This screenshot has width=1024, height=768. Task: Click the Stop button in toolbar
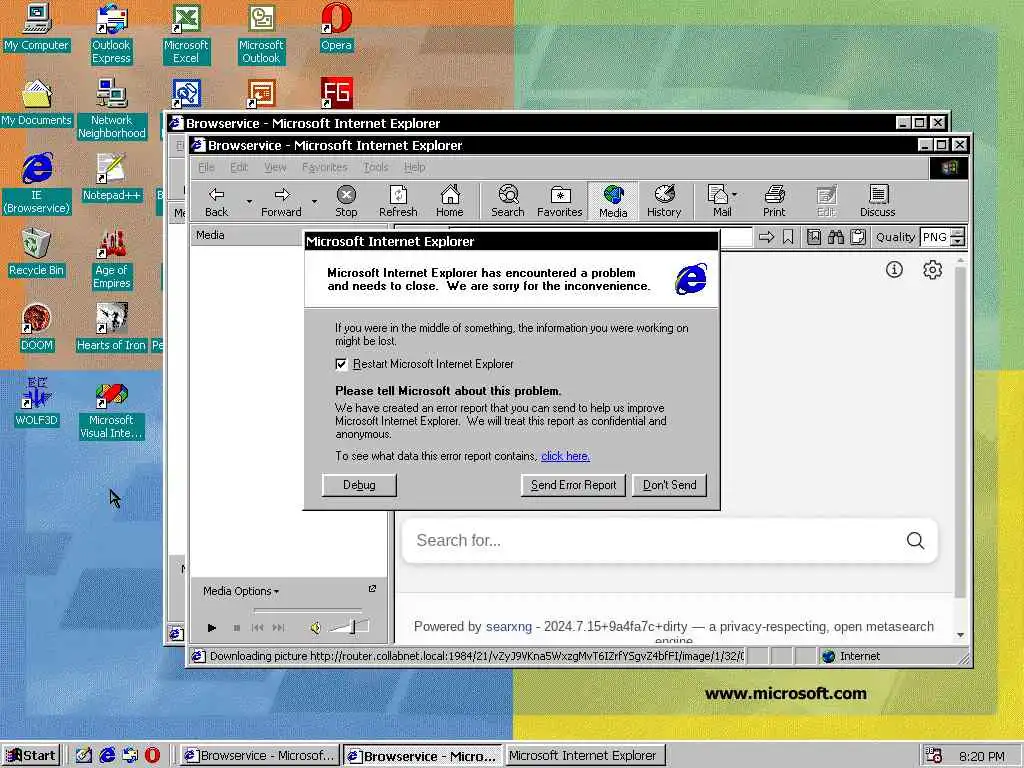click(346, 200)
